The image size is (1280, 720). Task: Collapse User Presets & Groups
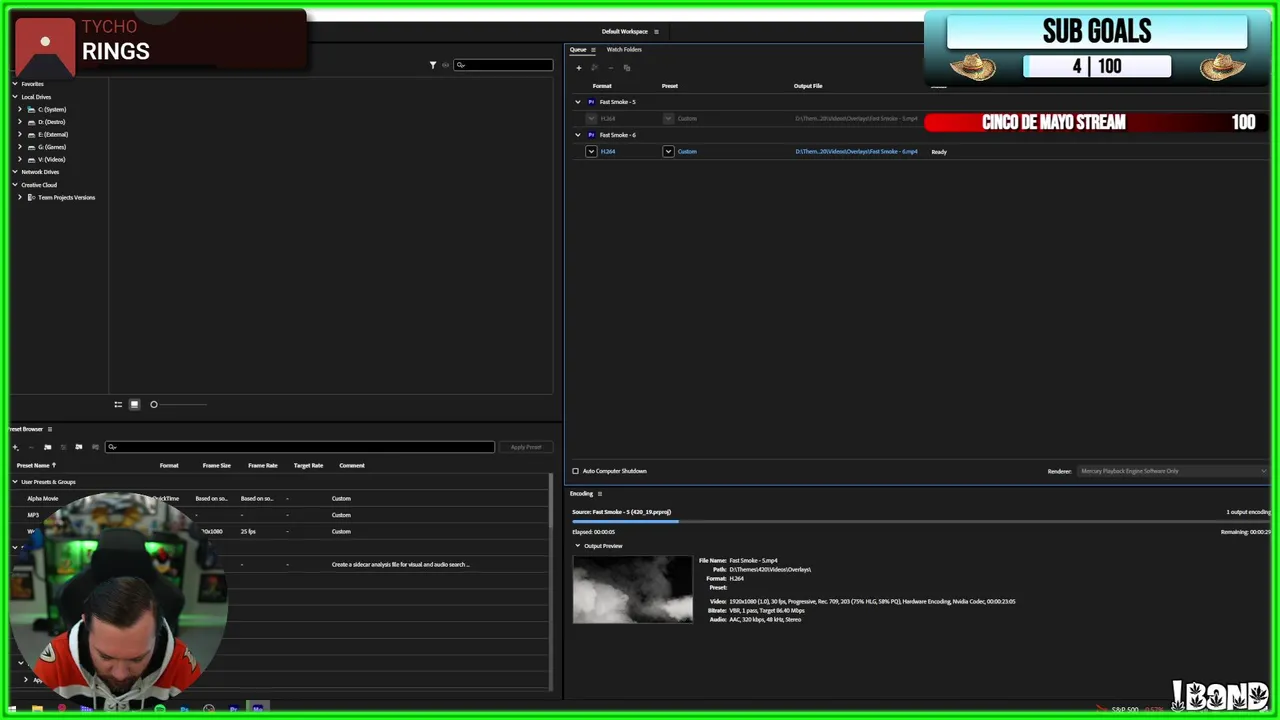click(15, 482)
